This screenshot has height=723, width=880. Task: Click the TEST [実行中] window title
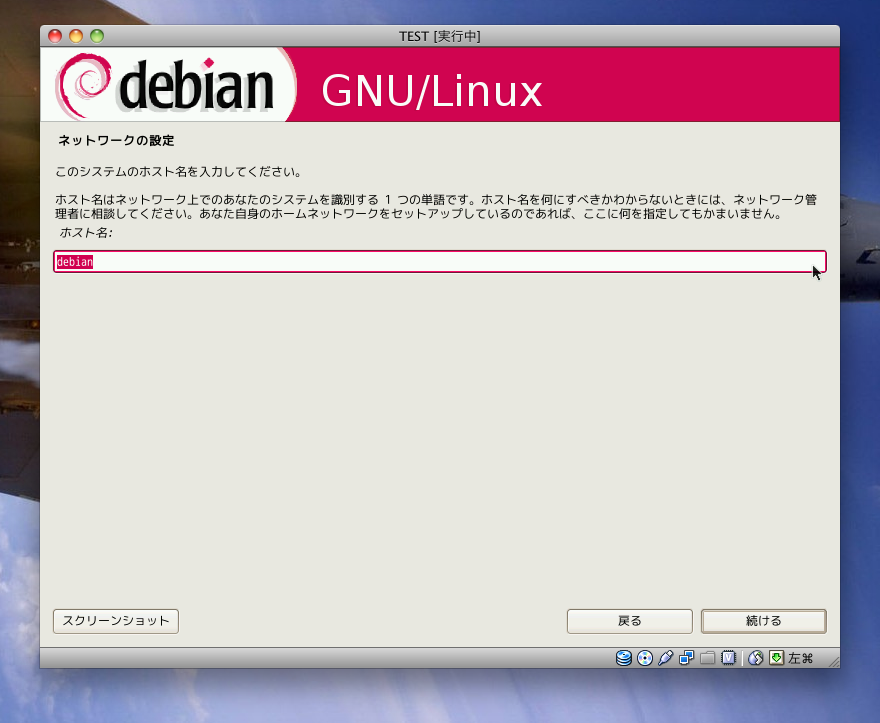(x=439, y=36)
